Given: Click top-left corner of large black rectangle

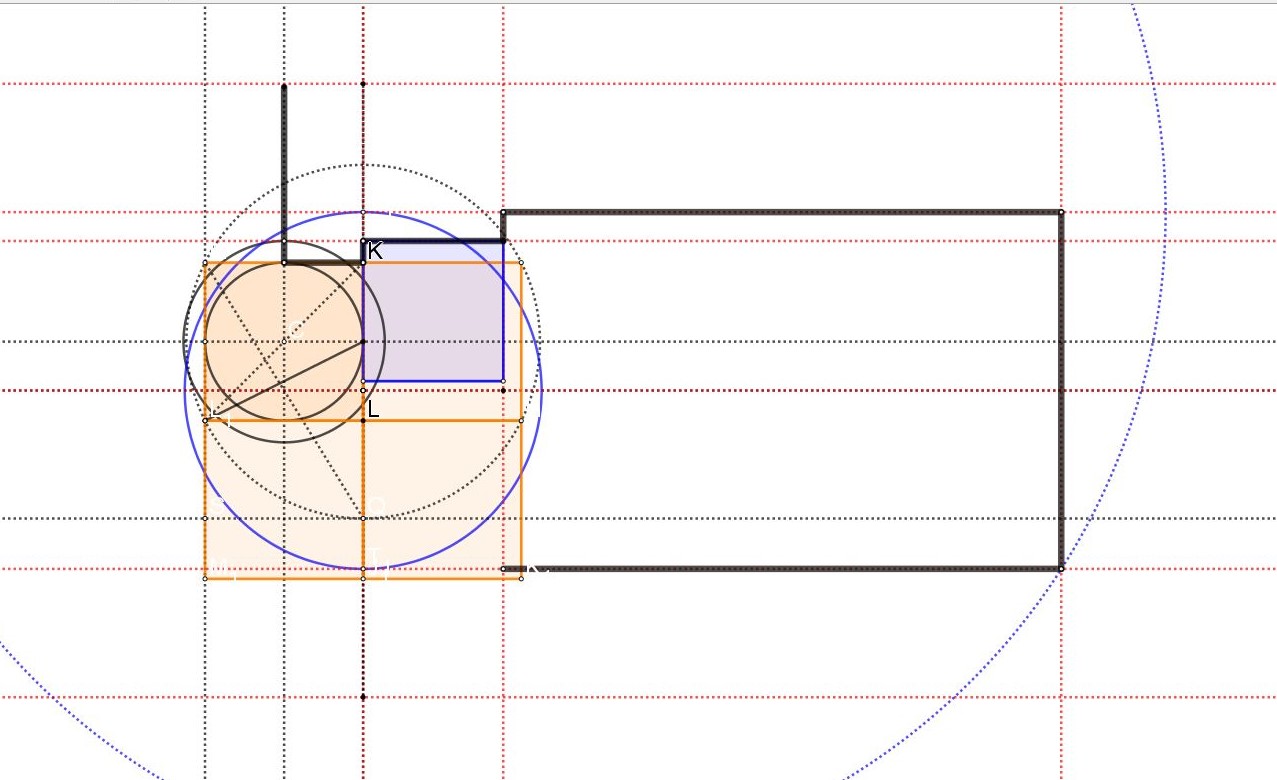Looking at the screenshot, I should pyautogui.click(x=503, y=212).
